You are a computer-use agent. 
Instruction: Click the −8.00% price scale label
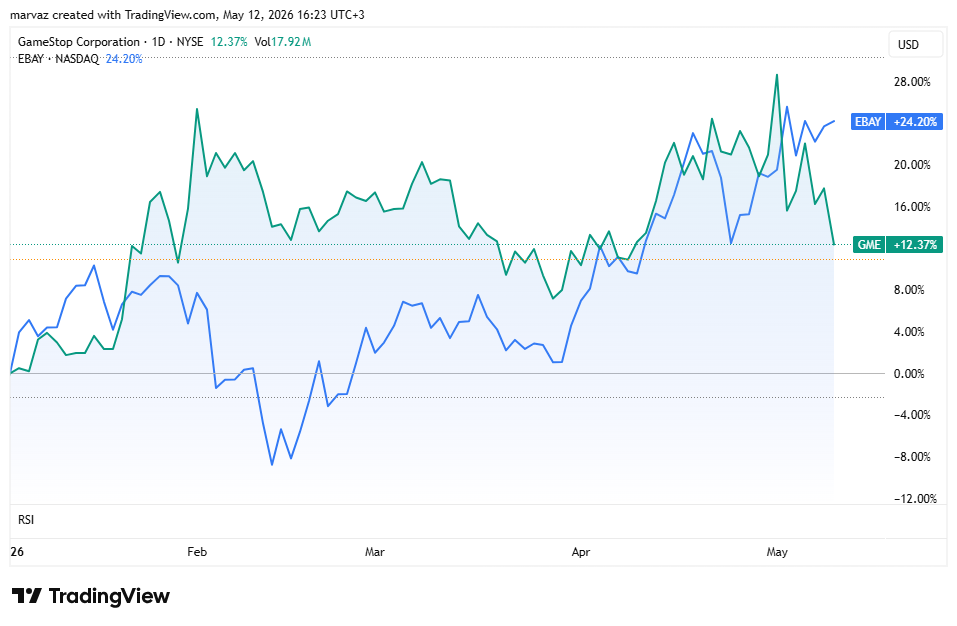[x=912, y=457]
